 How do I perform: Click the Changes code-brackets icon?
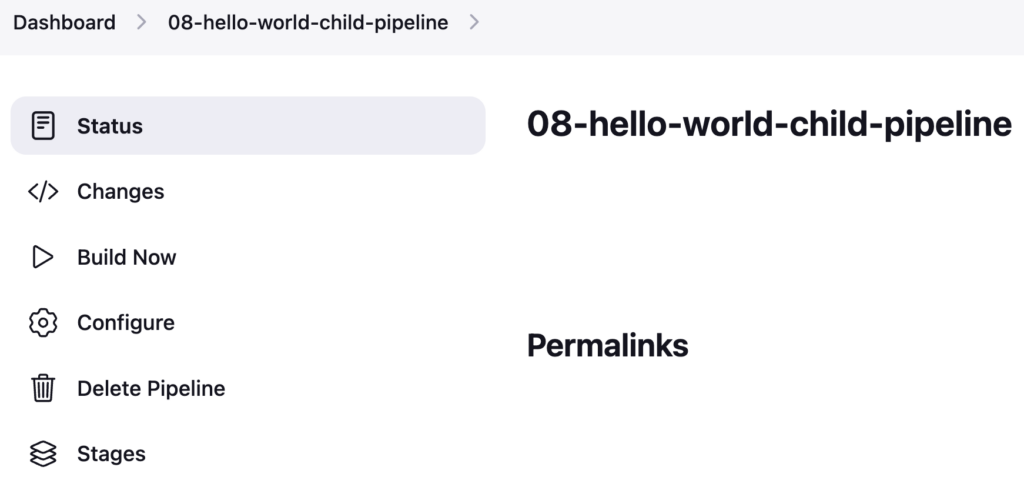[43, 192]
